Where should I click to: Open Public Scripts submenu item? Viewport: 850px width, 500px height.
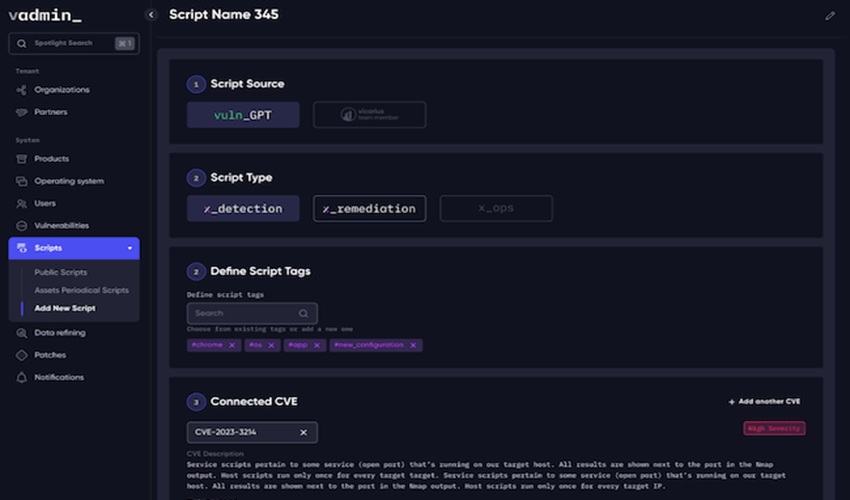pyautogui.click(x=61, y=272)
